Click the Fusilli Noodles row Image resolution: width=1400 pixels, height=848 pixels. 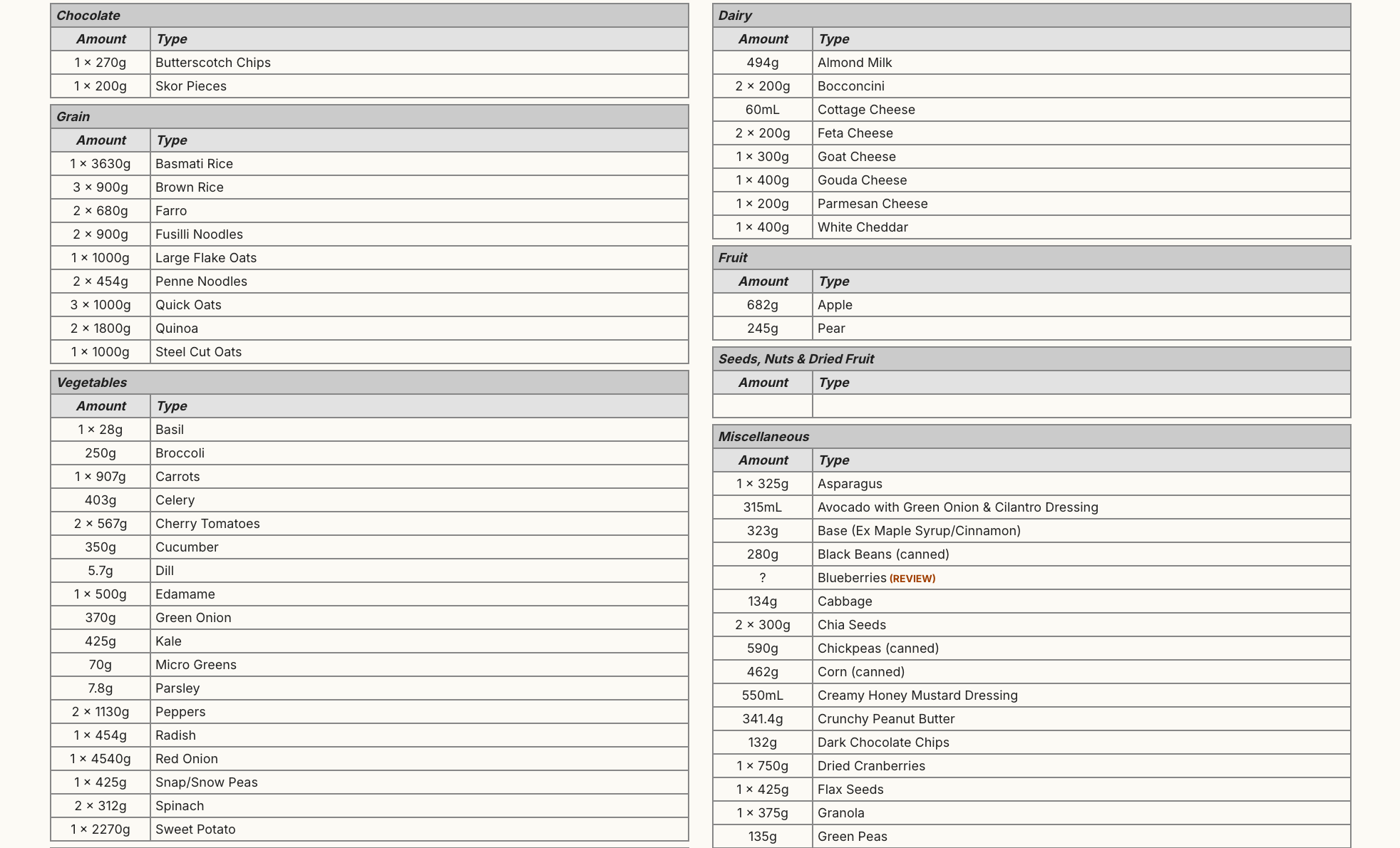(369, 234)
